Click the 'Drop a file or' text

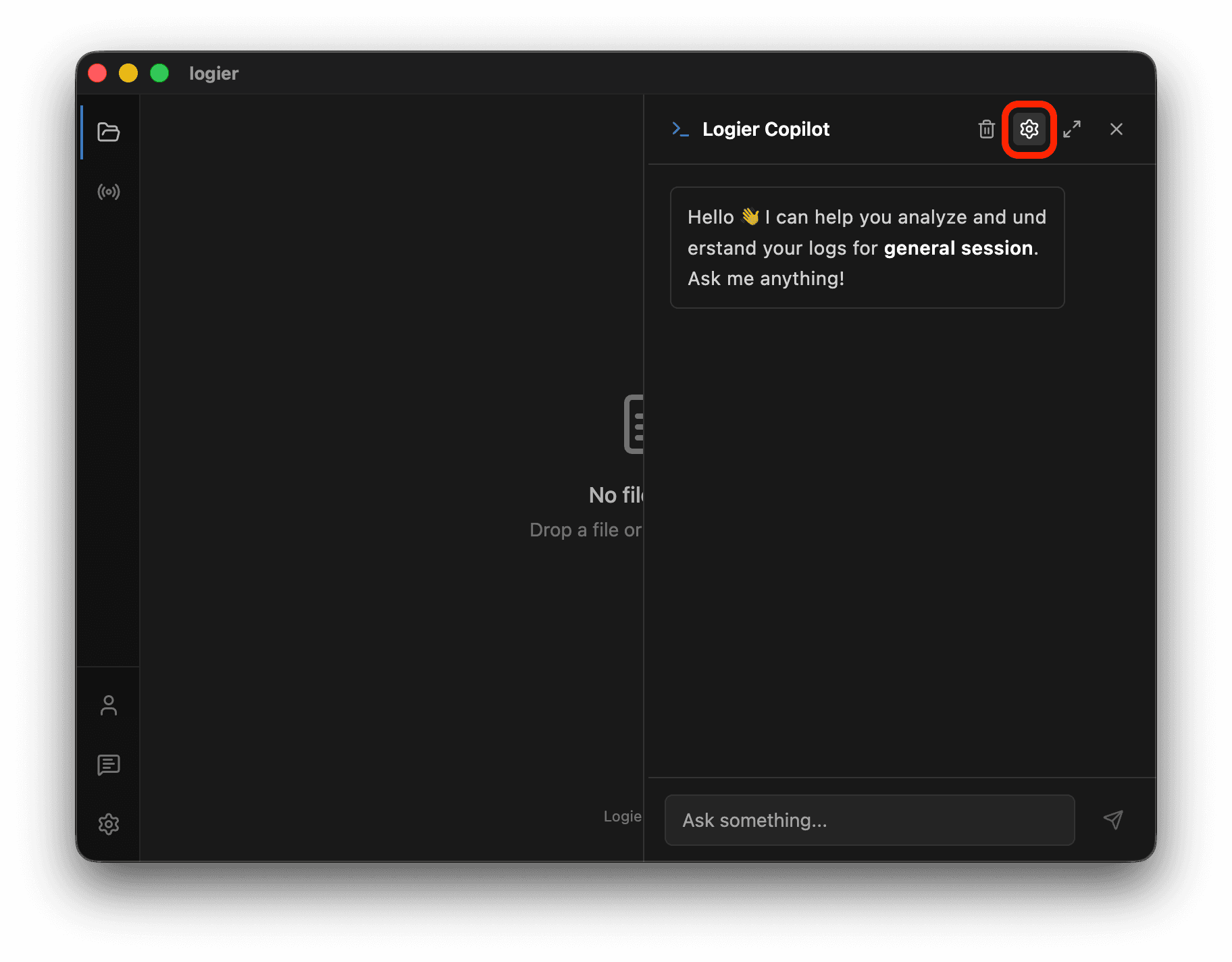(586, 530)
